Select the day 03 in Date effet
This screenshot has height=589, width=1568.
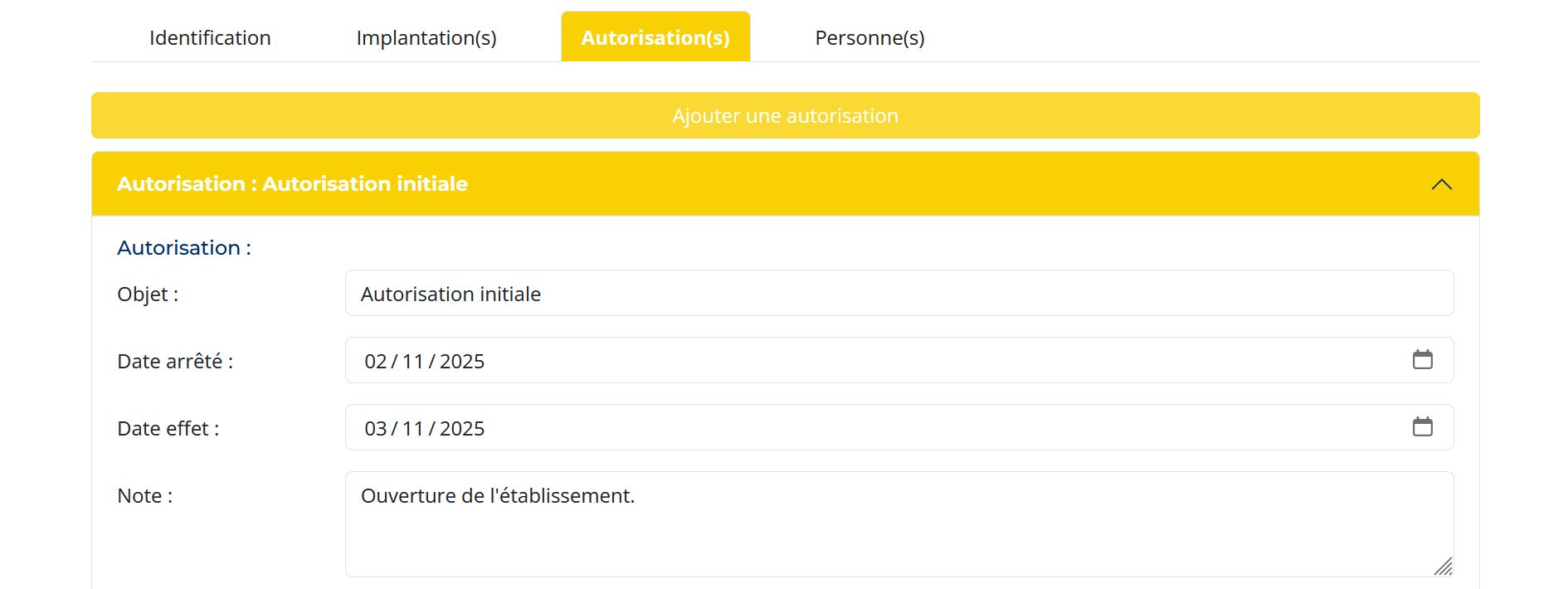tap(376, 429)
